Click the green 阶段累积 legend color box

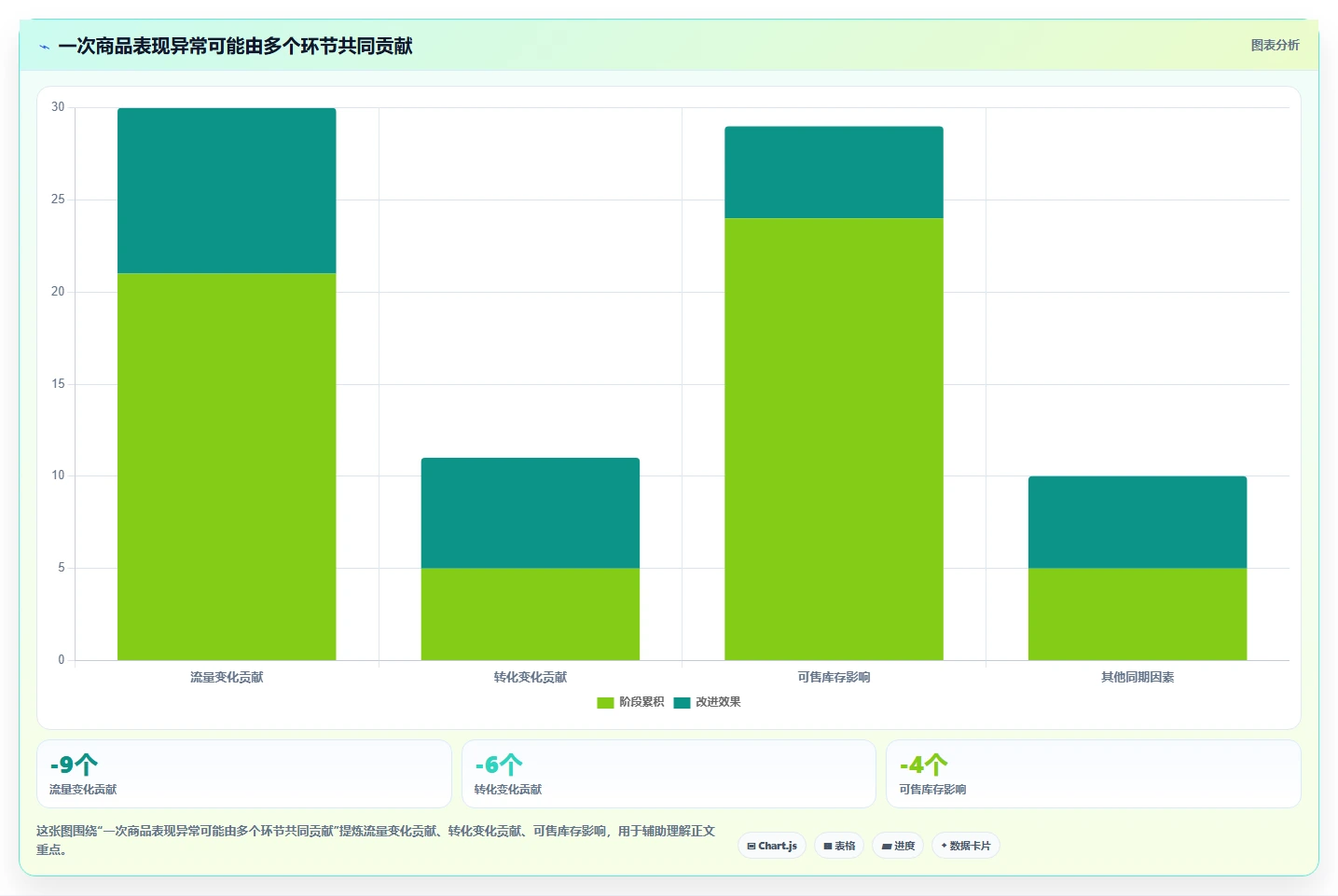tap(605, 703)
